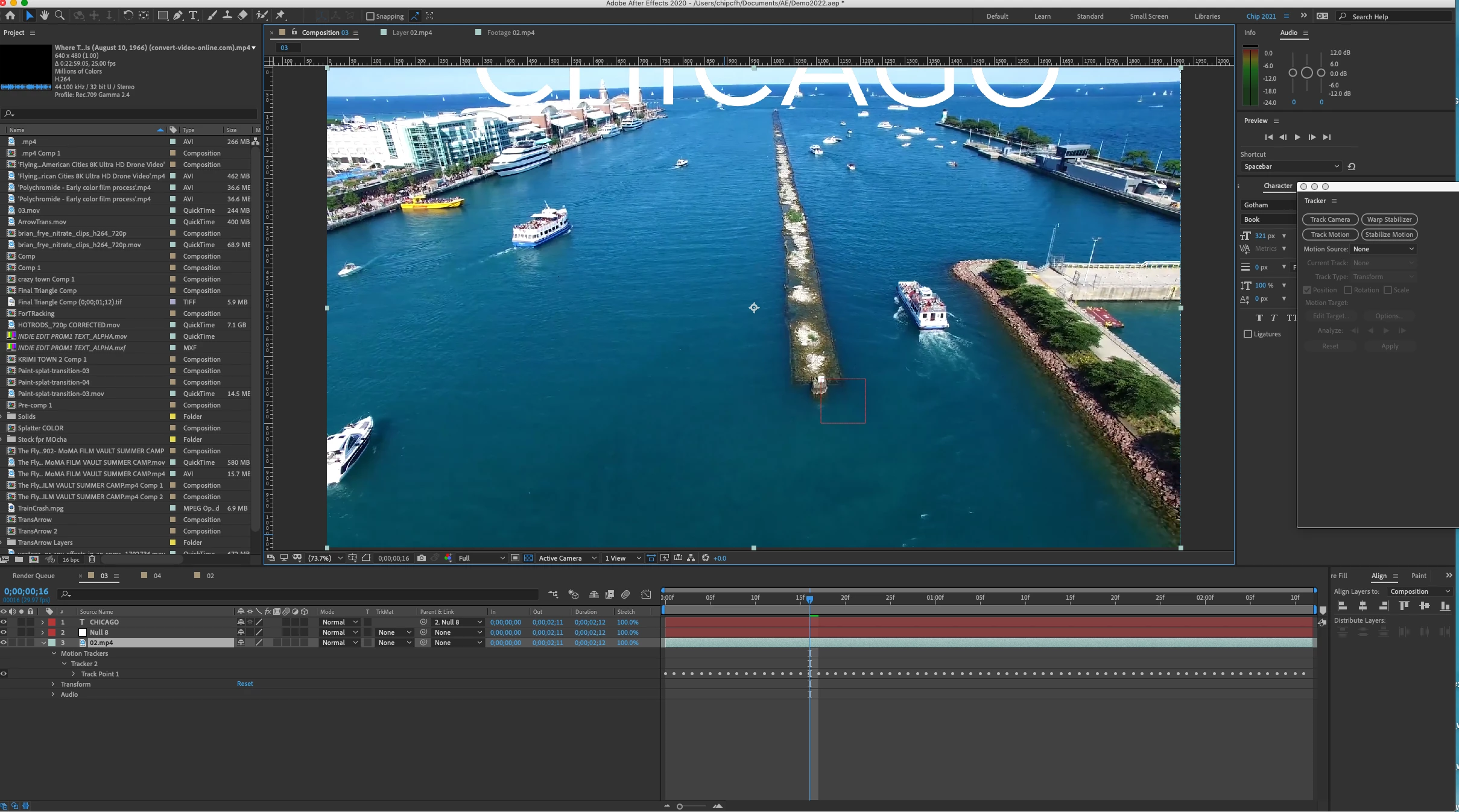The width and height of the screenshot is (1459, 812).
Task: Click the Warp Stabilizer button
Action: (x=1389, y=219)
